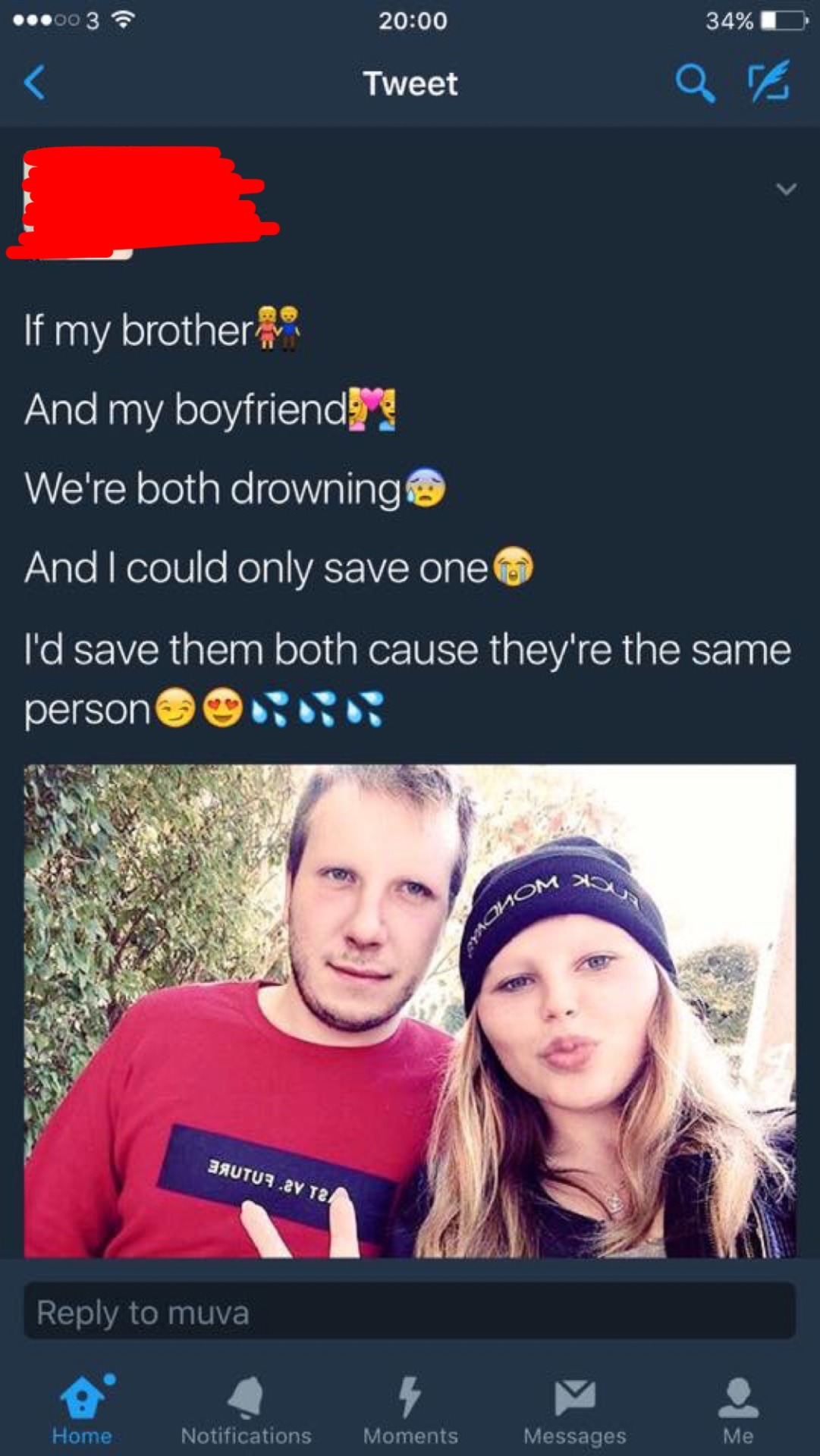Click the house Home icon
The width and height of the screenshot is (820, 1456).
click(82, 1397)
